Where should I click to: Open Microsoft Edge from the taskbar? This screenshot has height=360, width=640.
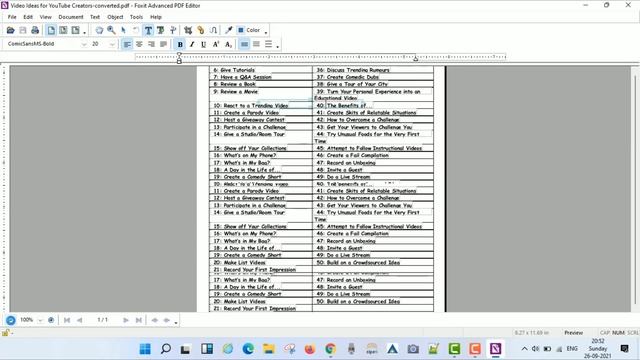[248, 349]
